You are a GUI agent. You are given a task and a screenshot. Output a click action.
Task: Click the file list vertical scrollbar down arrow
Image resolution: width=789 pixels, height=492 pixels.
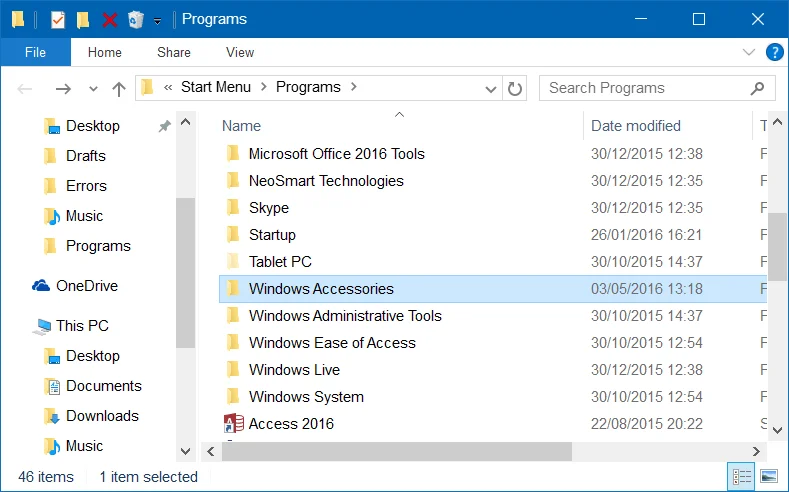(x=777, y=431)
